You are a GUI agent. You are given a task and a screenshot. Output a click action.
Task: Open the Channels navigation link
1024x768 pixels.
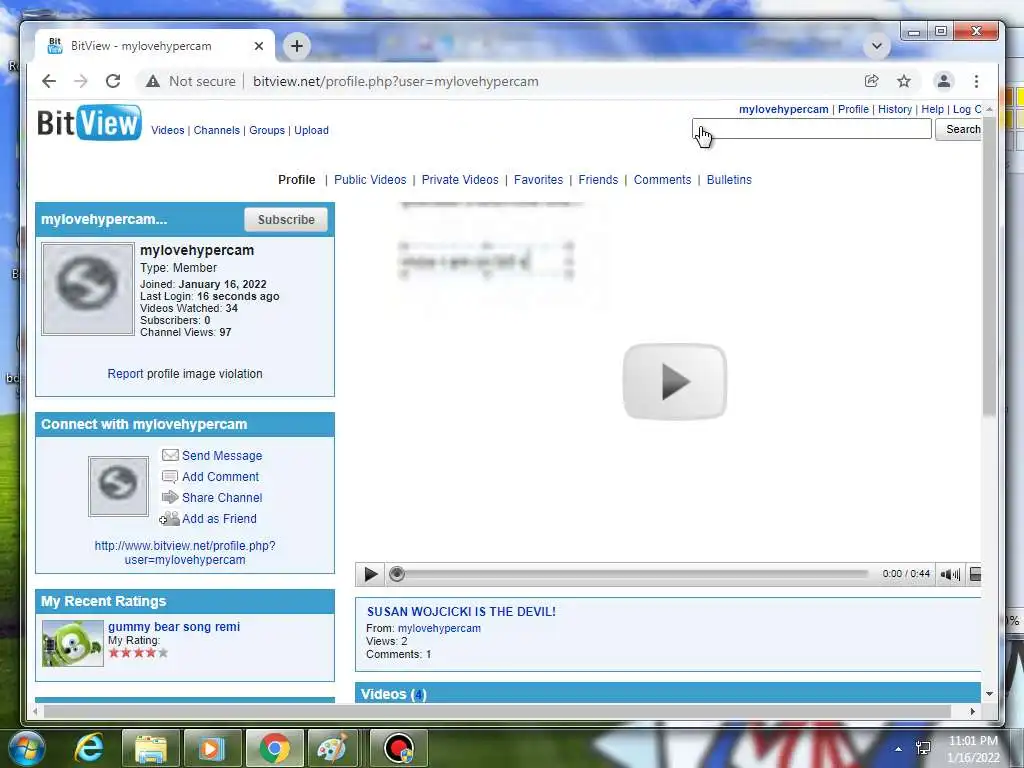[216, 130]
